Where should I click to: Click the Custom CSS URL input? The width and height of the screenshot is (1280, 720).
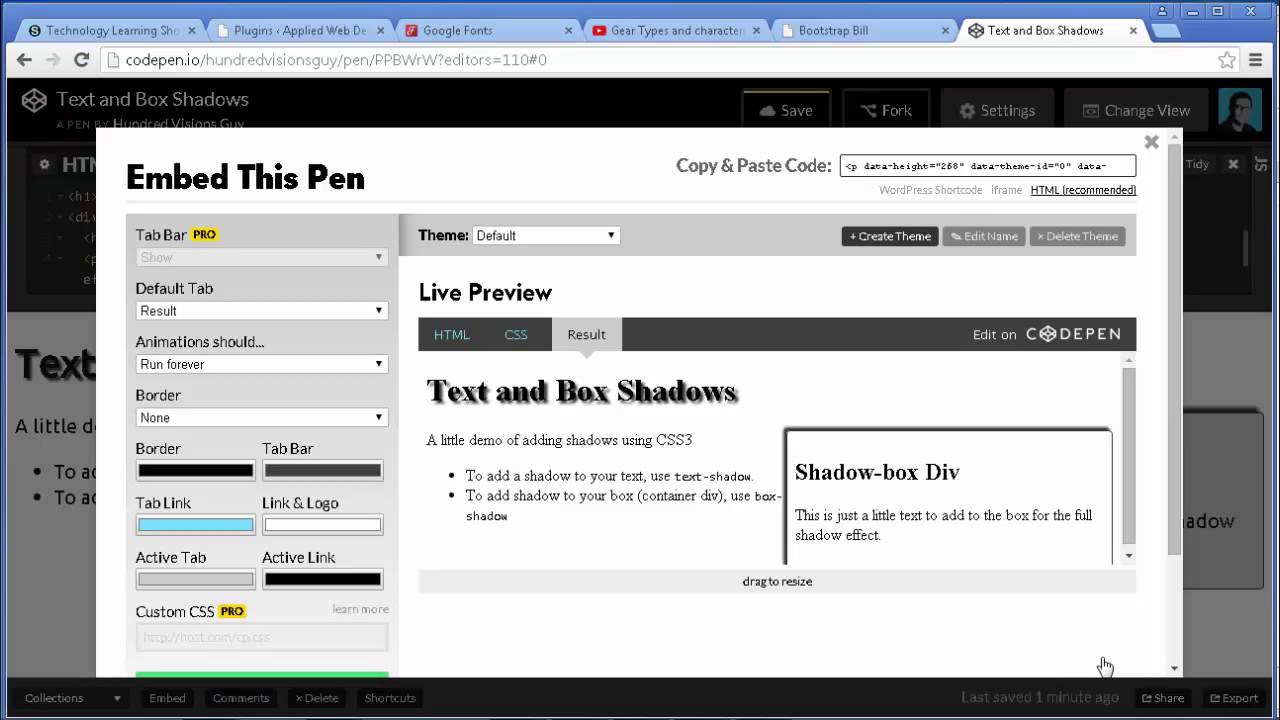(x=262, y=637)
